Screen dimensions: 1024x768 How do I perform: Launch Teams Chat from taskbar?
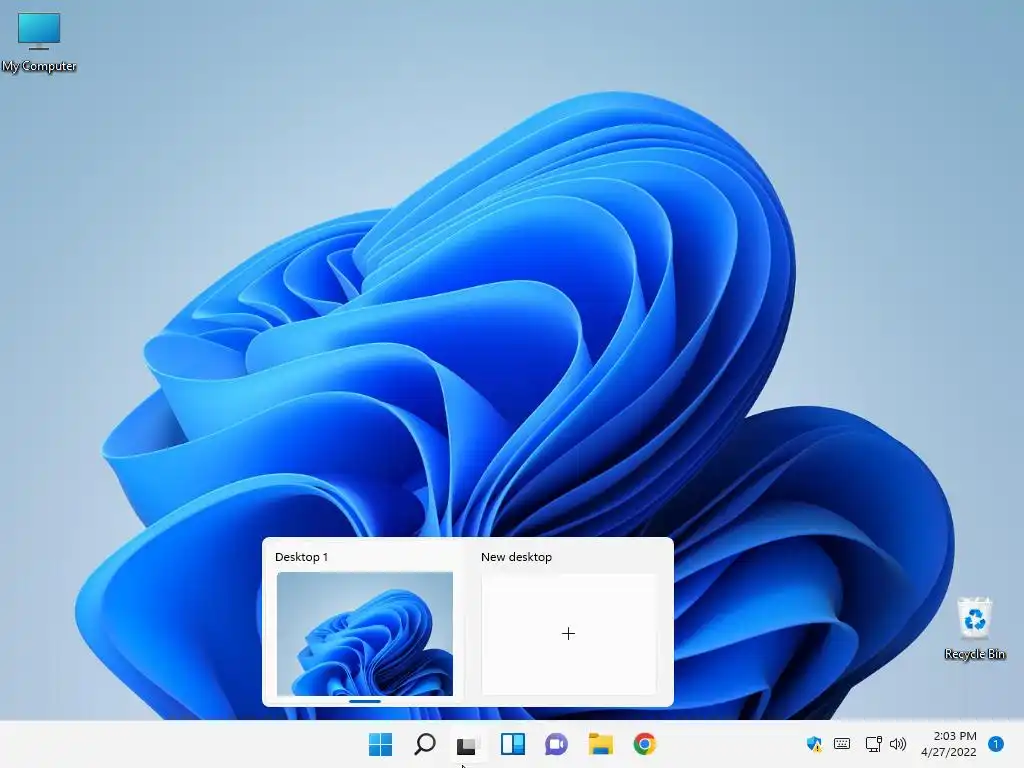tap(556, 744)
